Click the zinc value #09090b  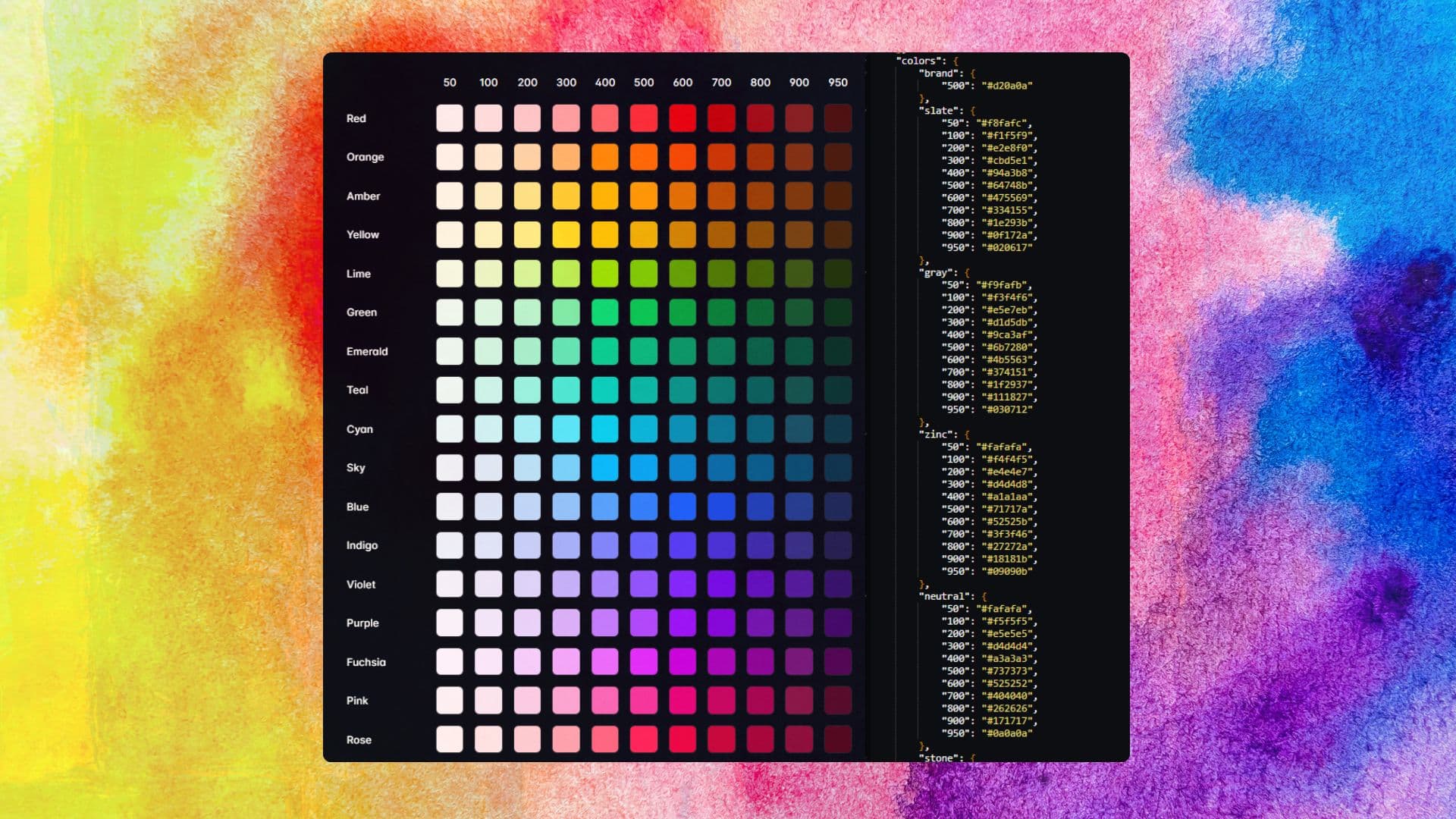point(1007,571)
